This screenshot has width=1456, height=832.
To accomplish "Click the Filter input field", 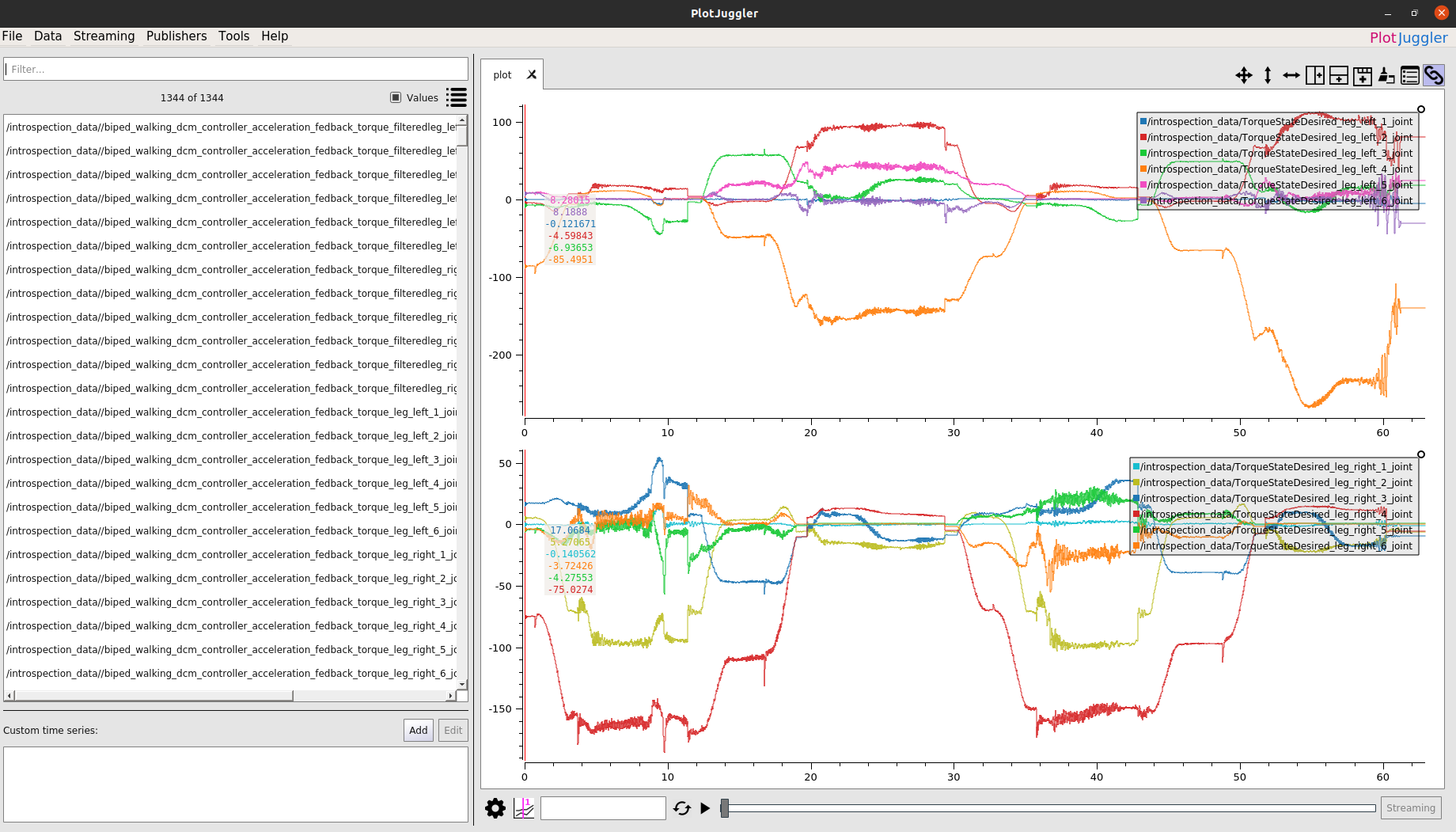I will click(236, 70).
